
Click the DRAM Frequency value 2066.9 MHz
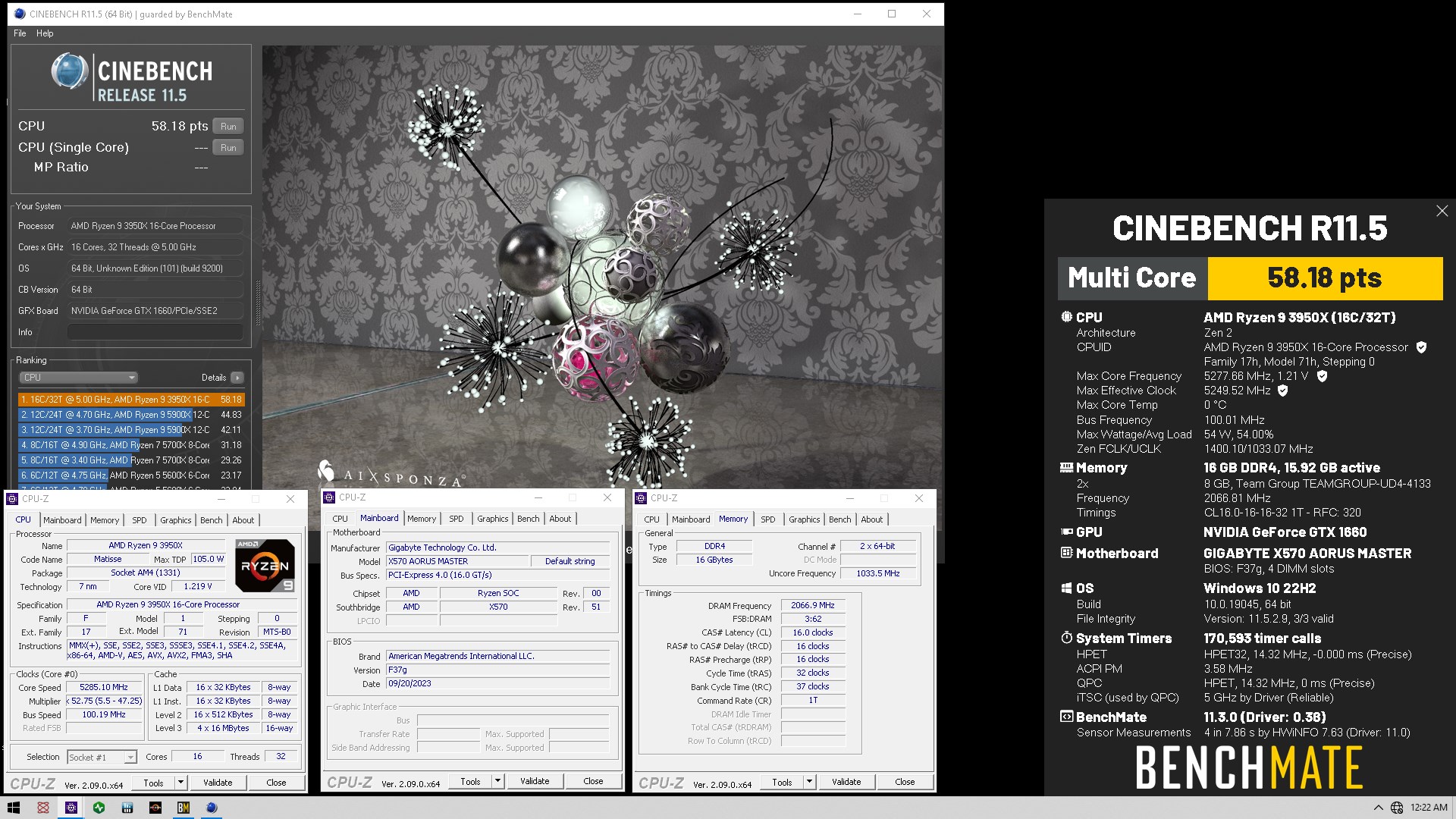tap(813, 605)
